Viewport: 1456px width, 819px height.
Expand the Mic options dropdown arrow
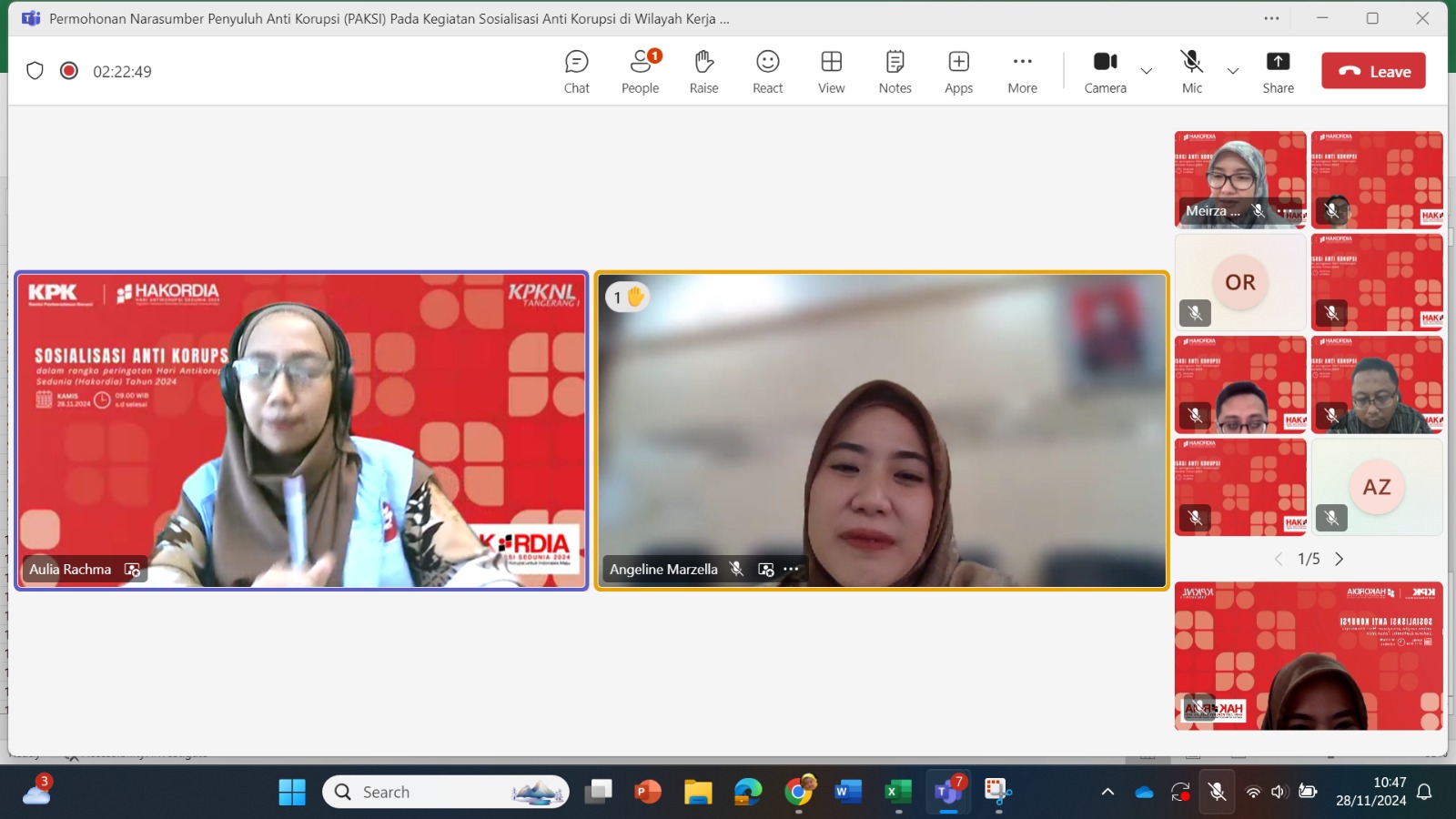pyautogui.click(x=1233, y=71)
